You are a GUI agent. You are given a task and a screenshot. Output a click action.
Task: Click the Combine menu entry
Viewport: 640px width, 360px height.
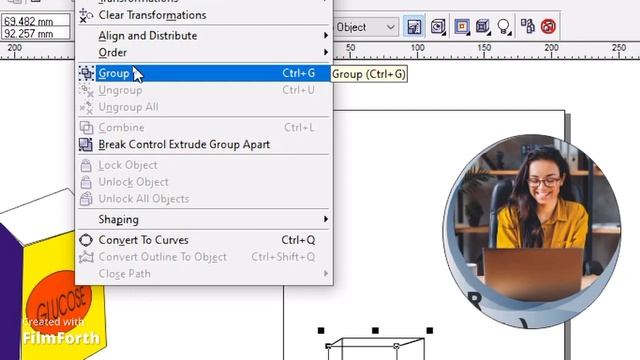(203, 128)
